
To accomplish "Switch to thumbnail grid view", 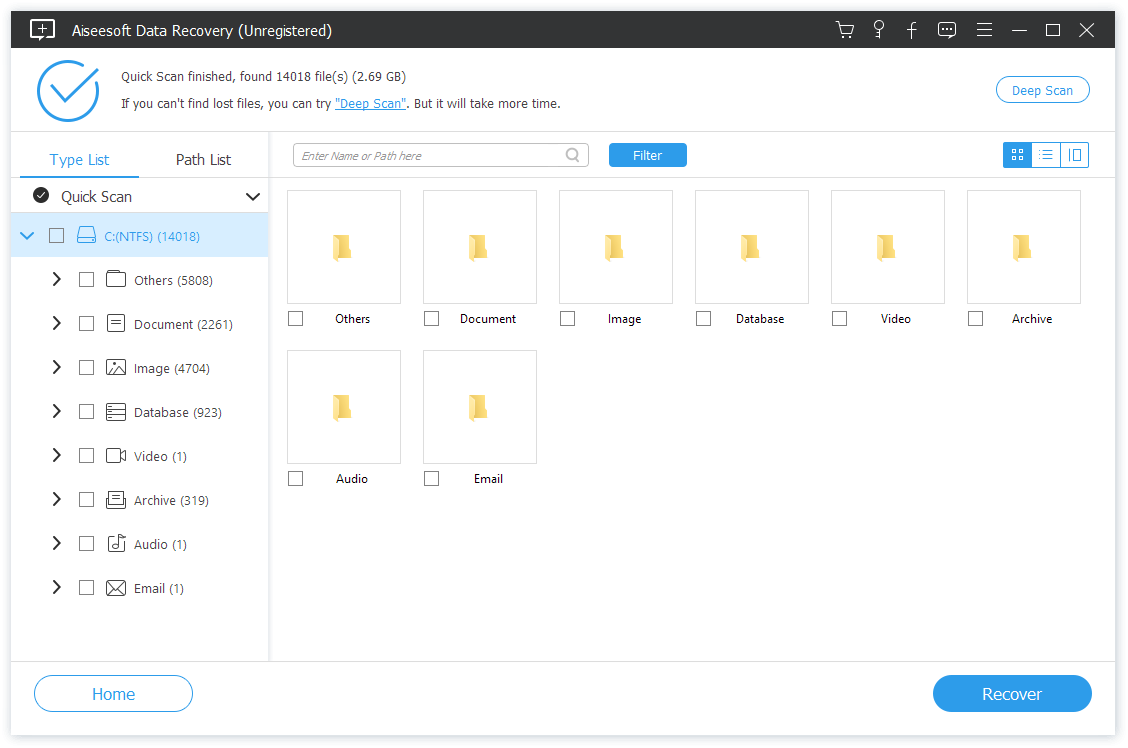I will coord(1017,155).
